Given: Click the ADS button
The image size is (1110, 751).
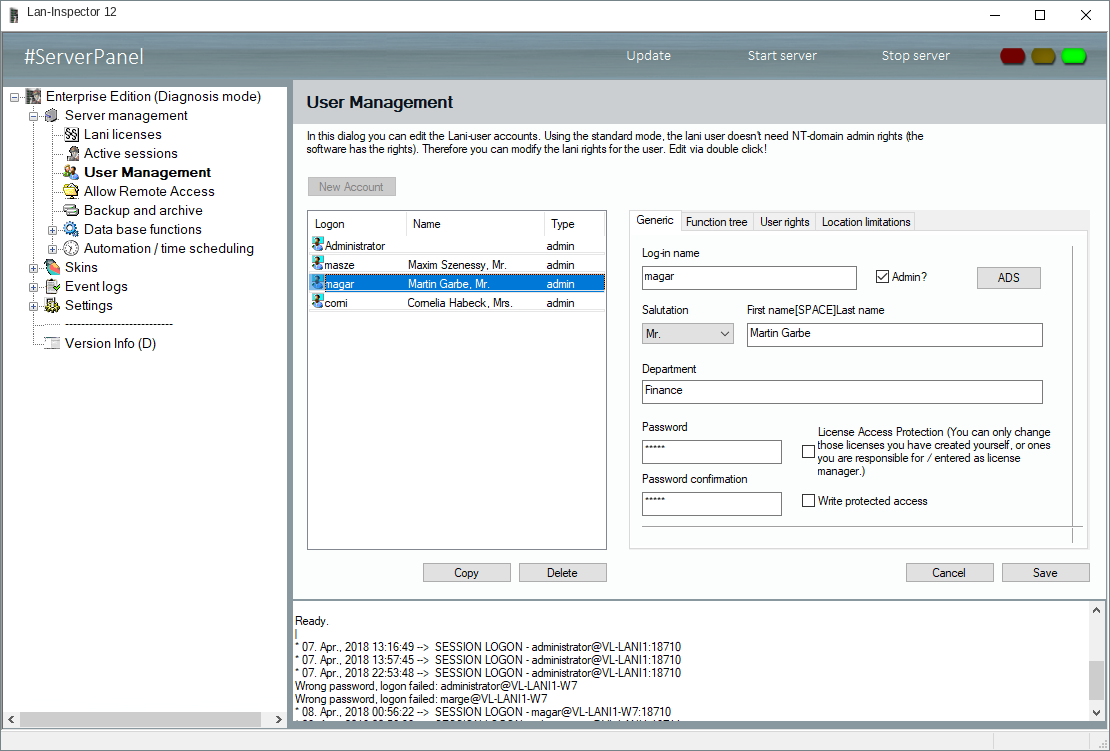Looking at the screenshot, I should click(1009, 277).
